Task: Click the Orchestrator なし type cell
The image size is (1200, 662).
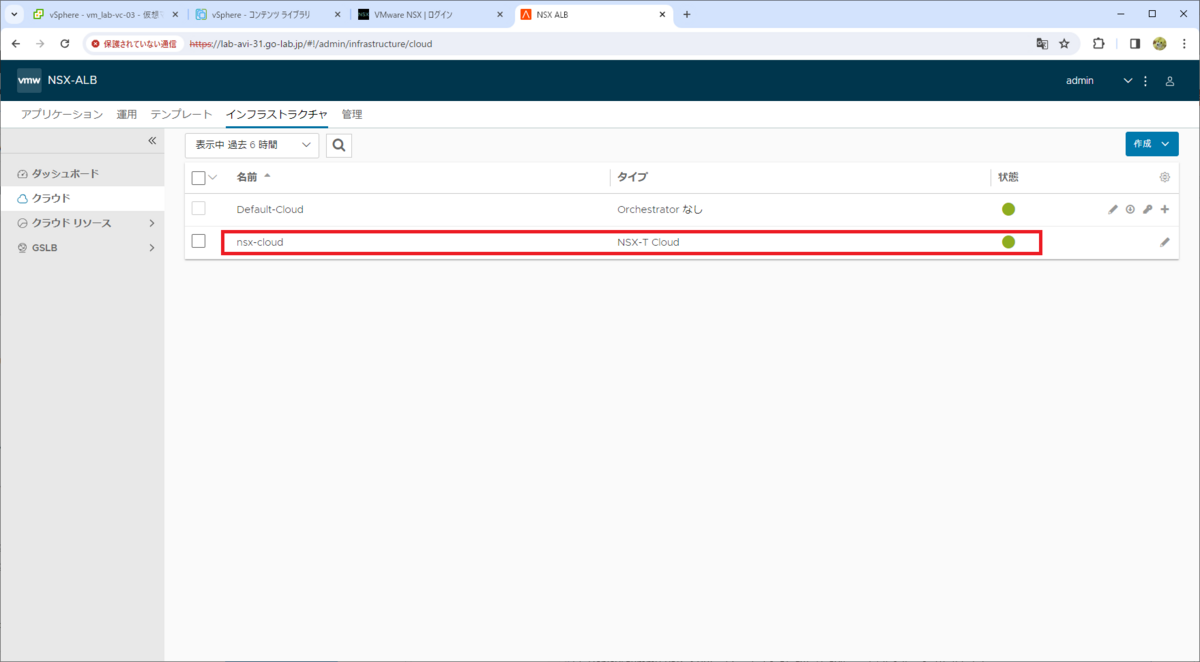Action: [662, 210]
